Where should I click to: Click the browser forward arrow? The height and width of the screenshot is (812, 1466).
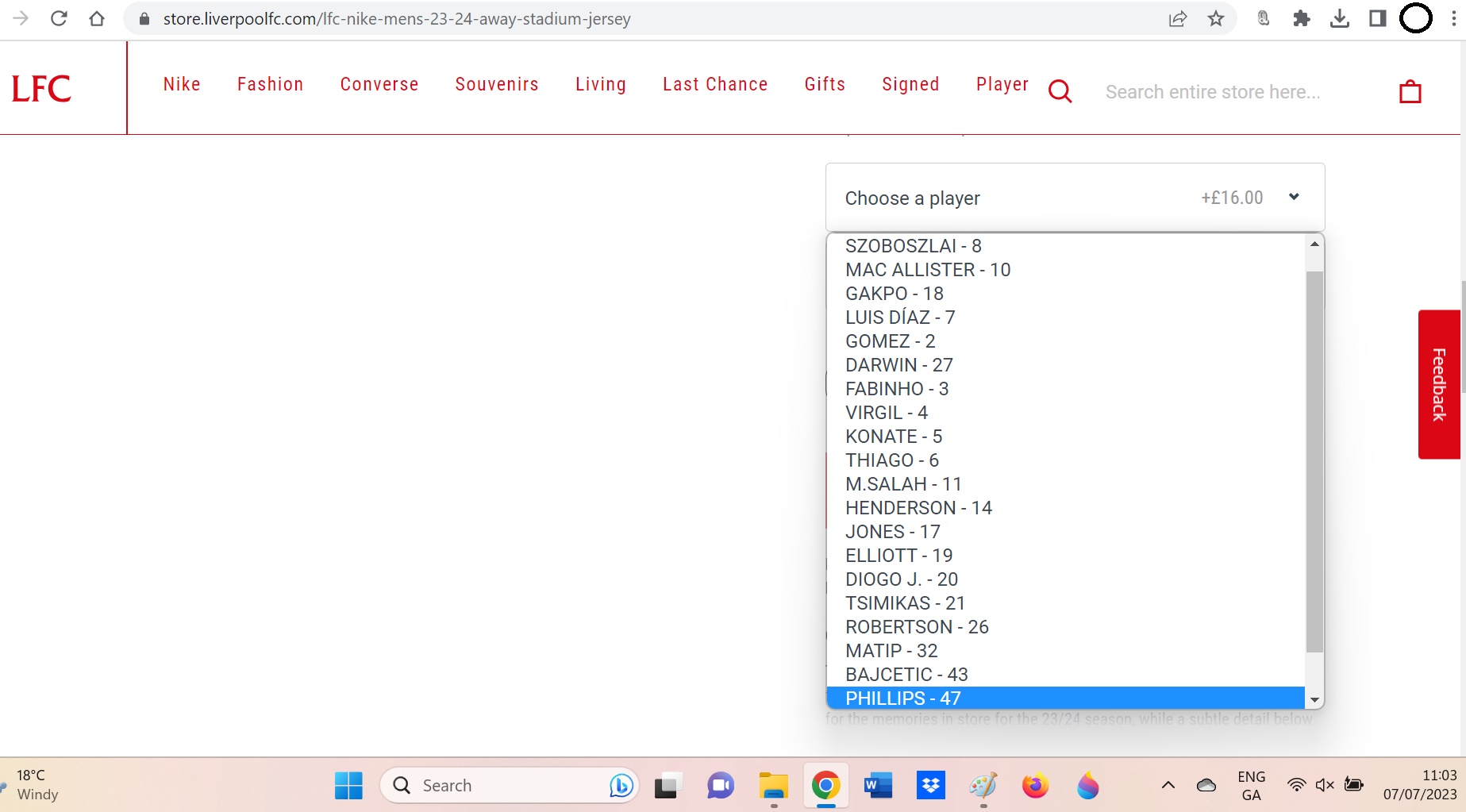click(x=21, y=18)
